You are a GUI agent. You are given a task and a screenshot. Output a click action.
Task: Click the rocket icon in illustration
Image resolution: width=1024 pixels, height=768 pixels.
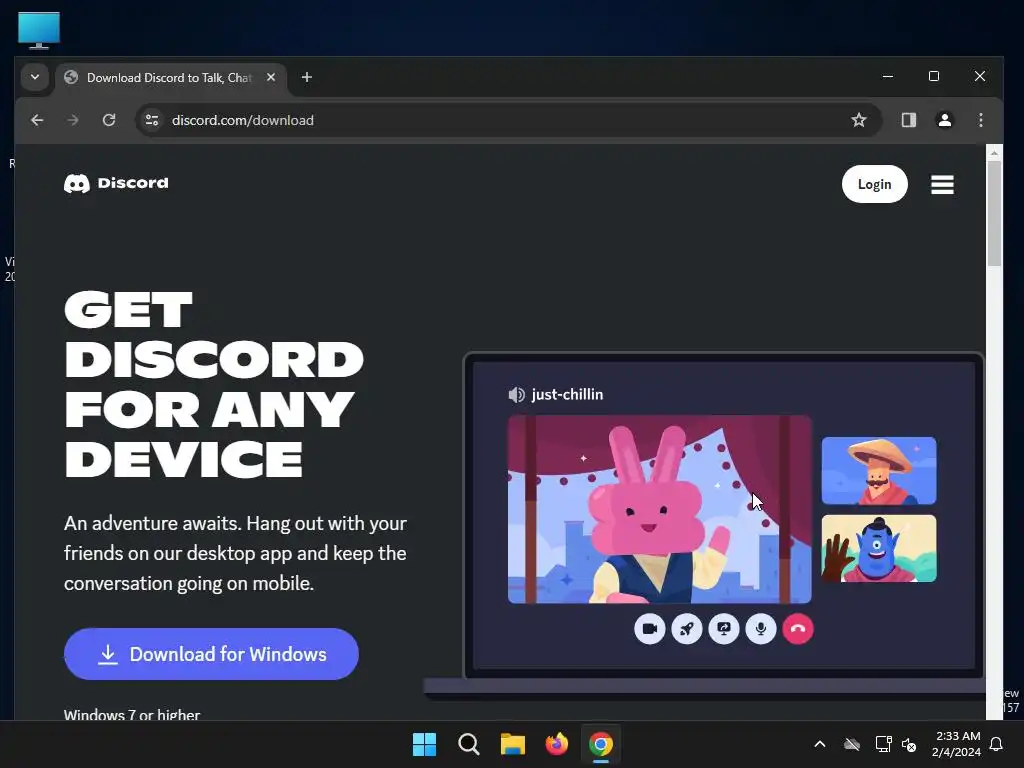point(686,629)
